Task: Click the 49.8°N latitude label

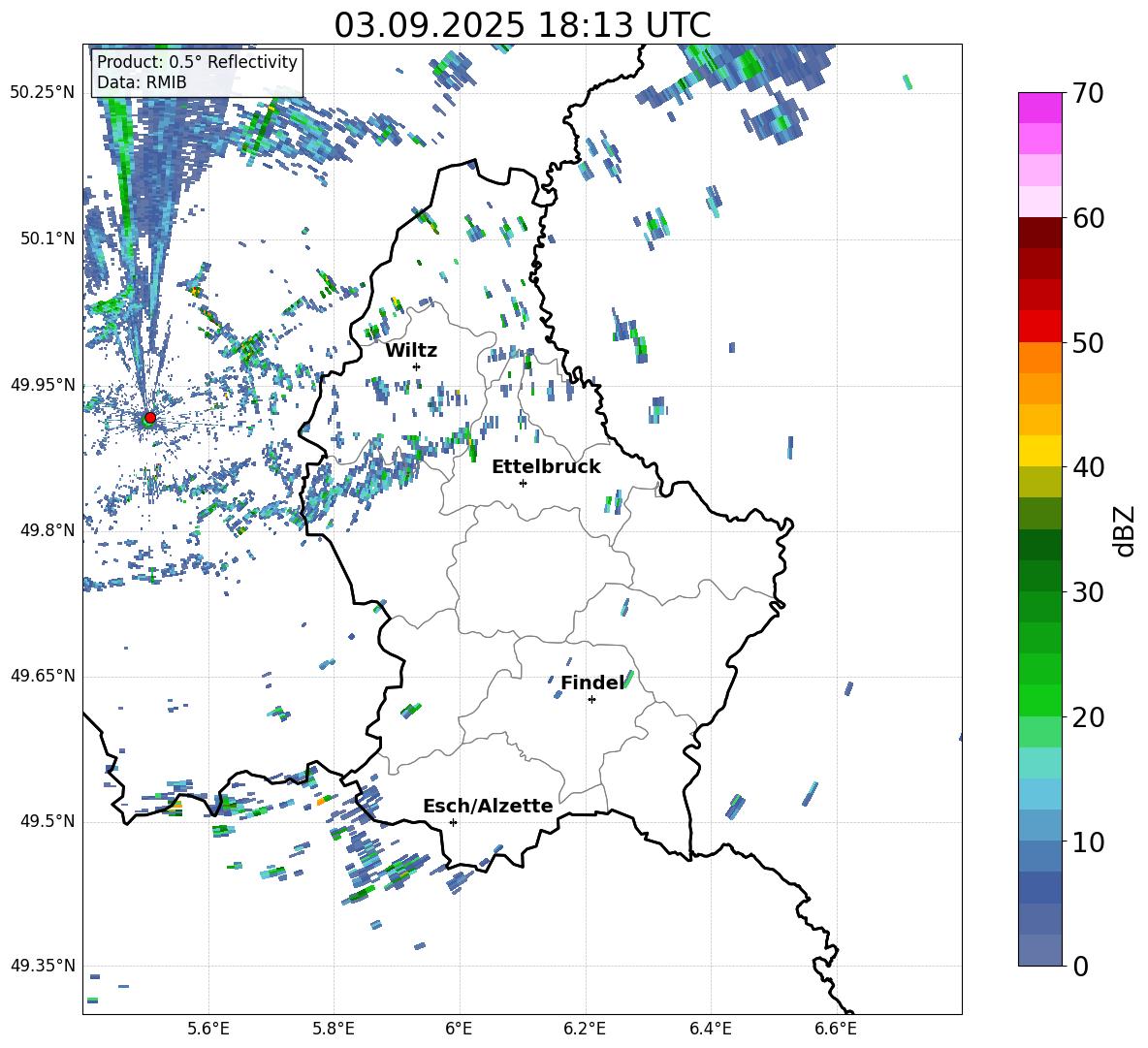Action: pyautogui.click(x=48, y=530)
